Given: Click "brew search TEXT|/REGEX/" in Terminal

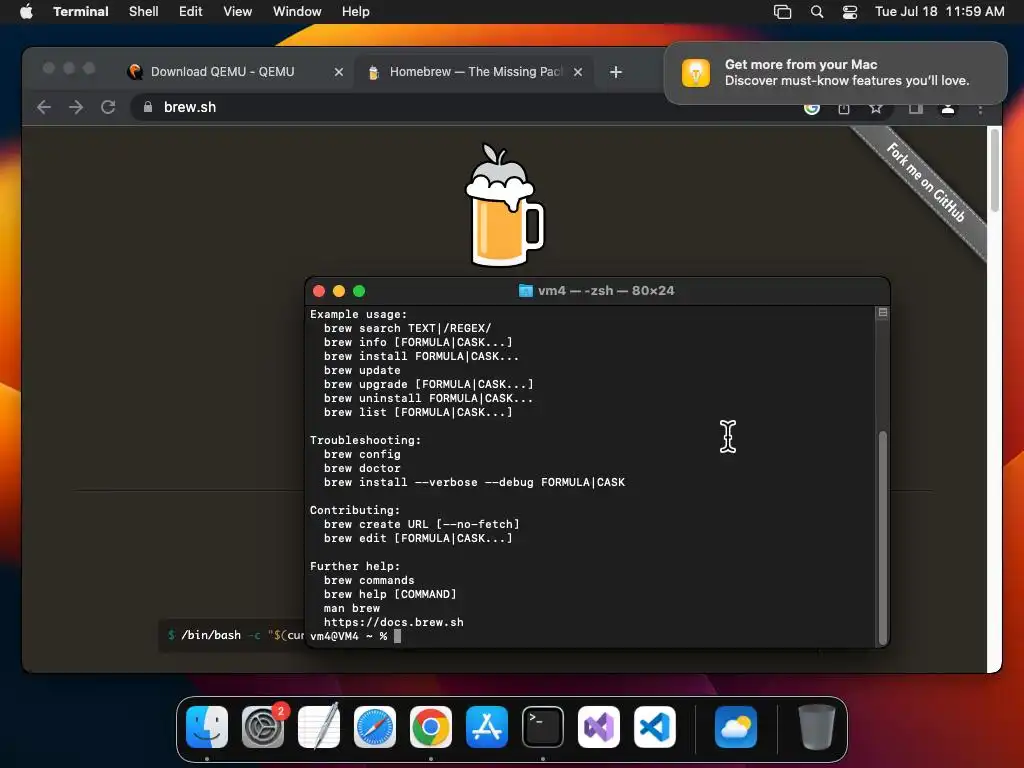Looking at the screenshot, I should tap(408, 328).
